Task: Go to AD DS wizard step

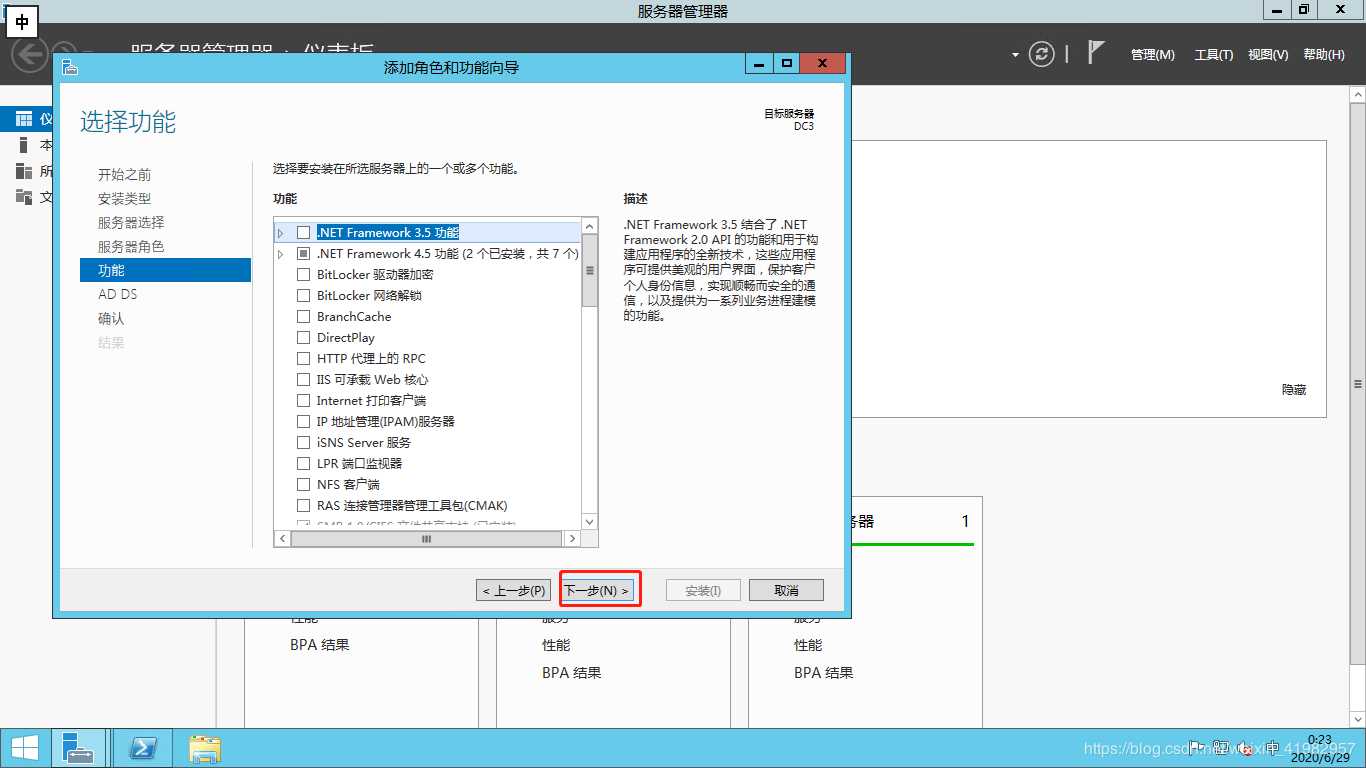Action: tap(118, 294)
